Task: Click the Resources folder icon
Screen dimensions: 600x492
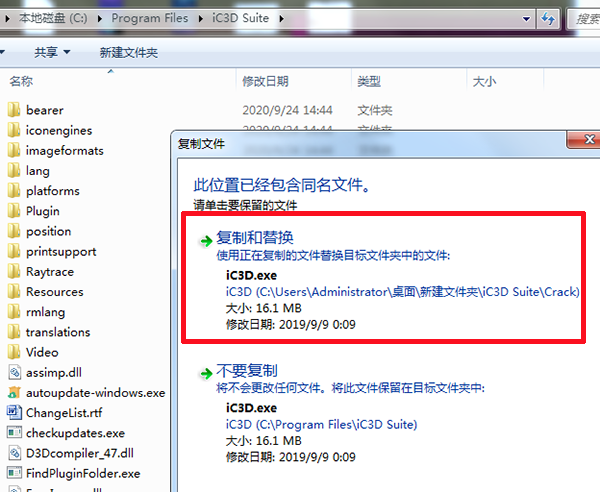Action: pos(14,292)
